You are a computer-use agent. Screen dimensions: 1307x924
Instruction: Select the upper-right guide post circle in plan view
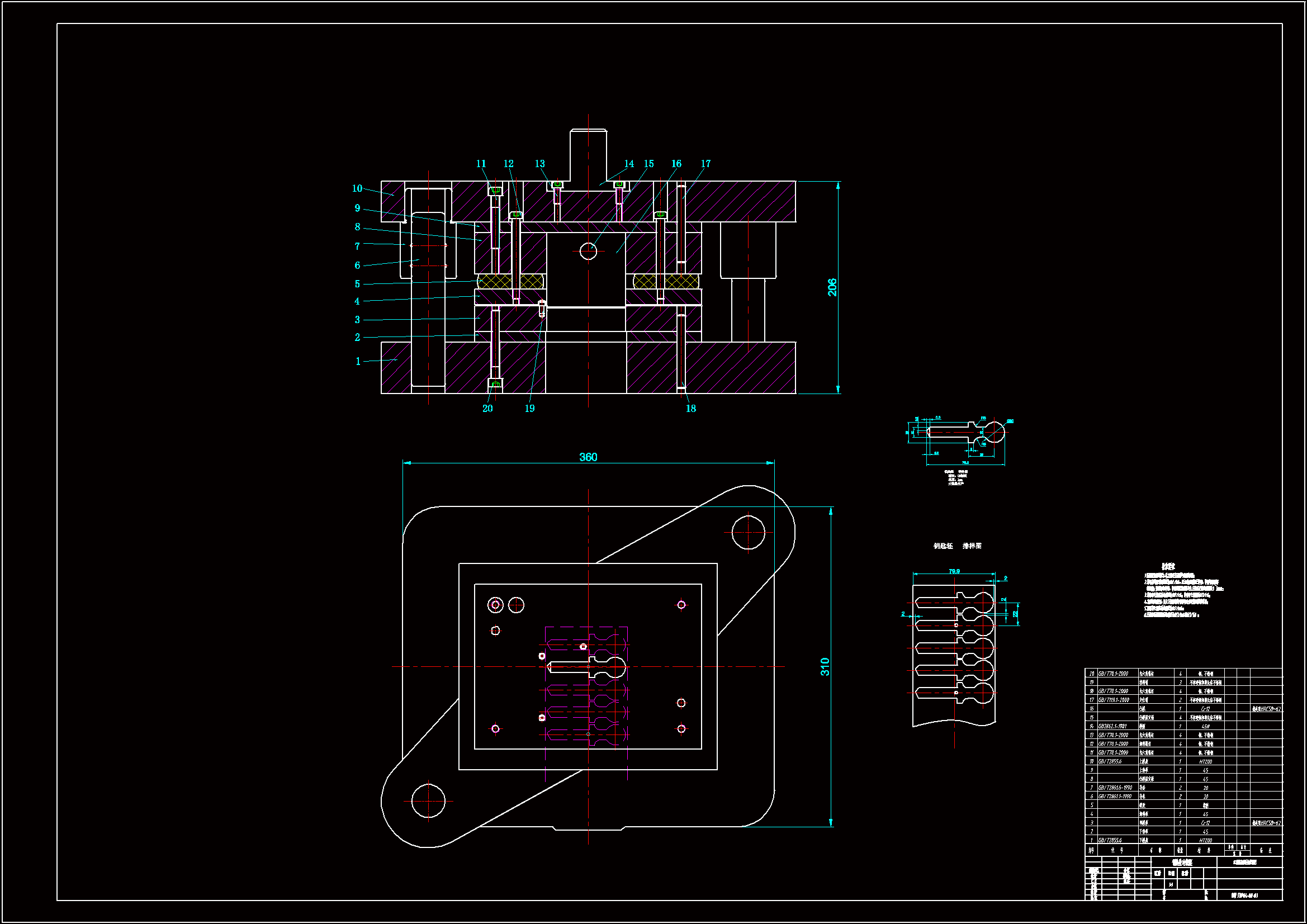[x=748, y=533]
